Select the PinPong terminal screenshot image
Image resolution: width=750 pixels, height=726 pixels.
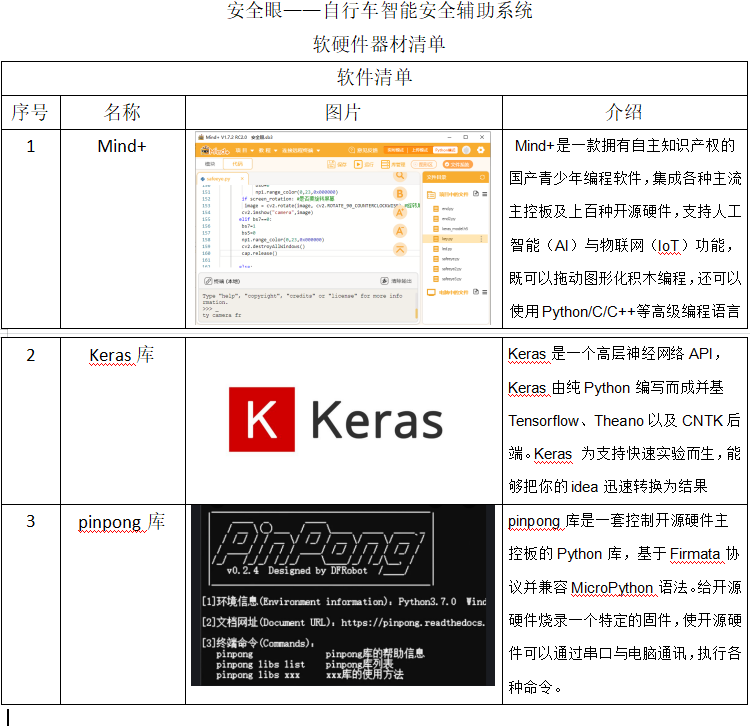[343, 595]
